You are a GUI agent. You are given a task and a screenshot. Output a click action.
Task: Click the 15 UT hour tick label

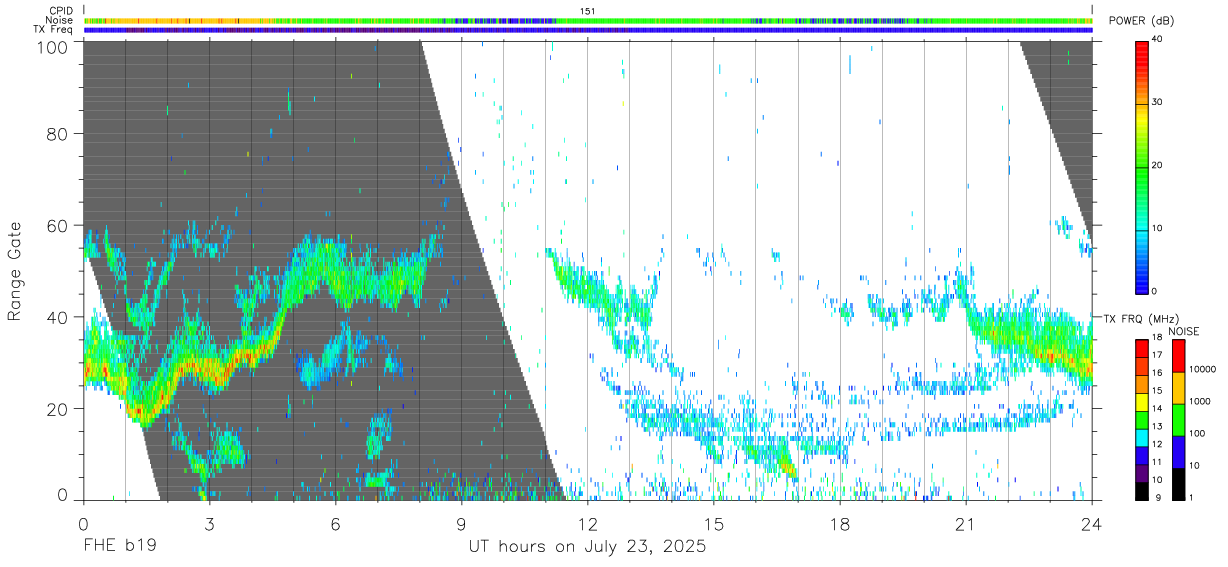coord(713,524)
